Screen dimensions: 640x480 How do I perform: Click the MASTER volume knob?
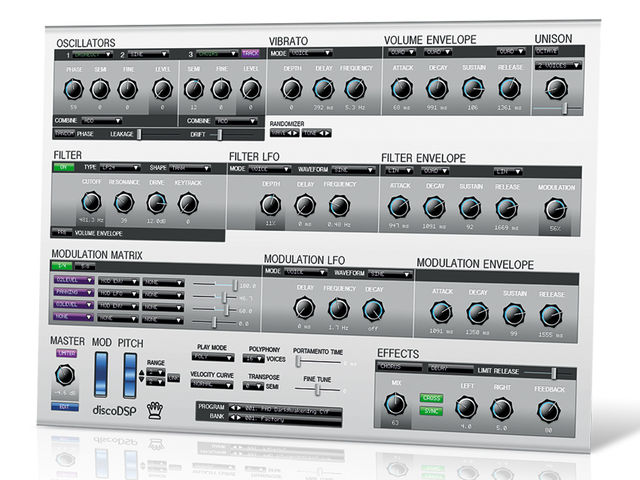65,376
